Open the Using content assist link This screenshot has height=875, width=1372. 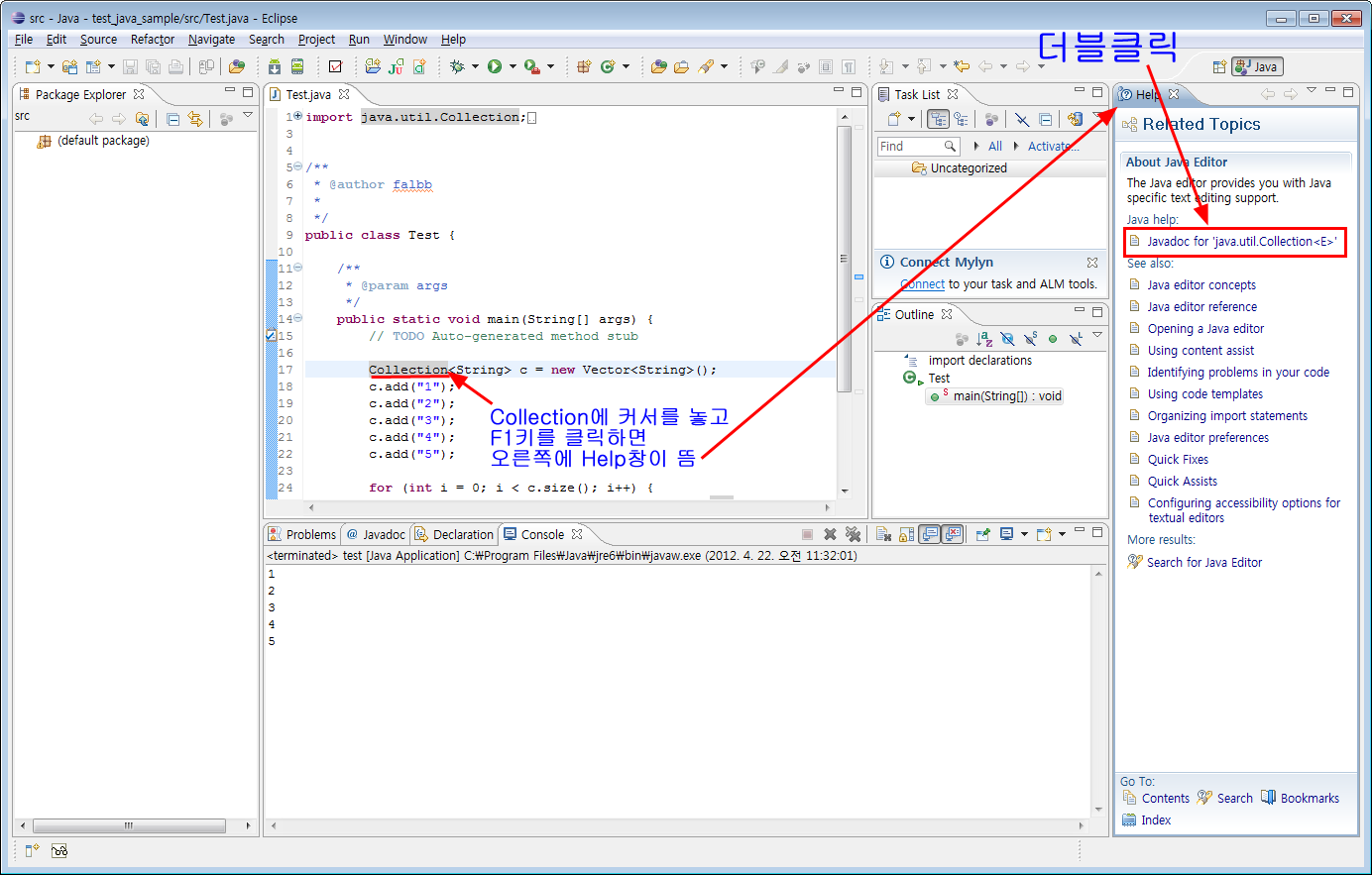tap(1200, 350)
